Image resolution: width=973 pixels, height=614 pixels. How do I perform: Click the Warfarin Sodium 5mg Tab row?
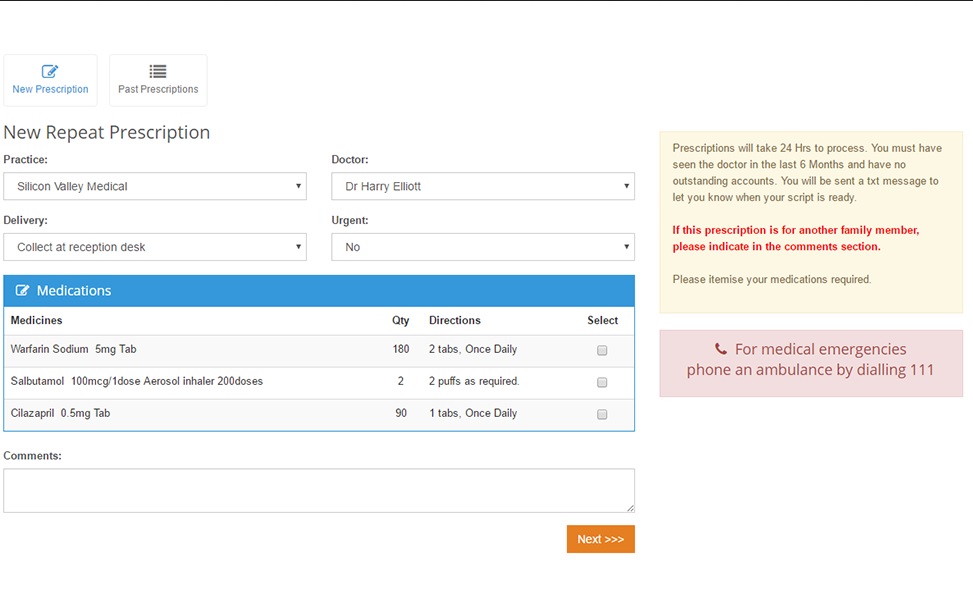tap(319, 350)
